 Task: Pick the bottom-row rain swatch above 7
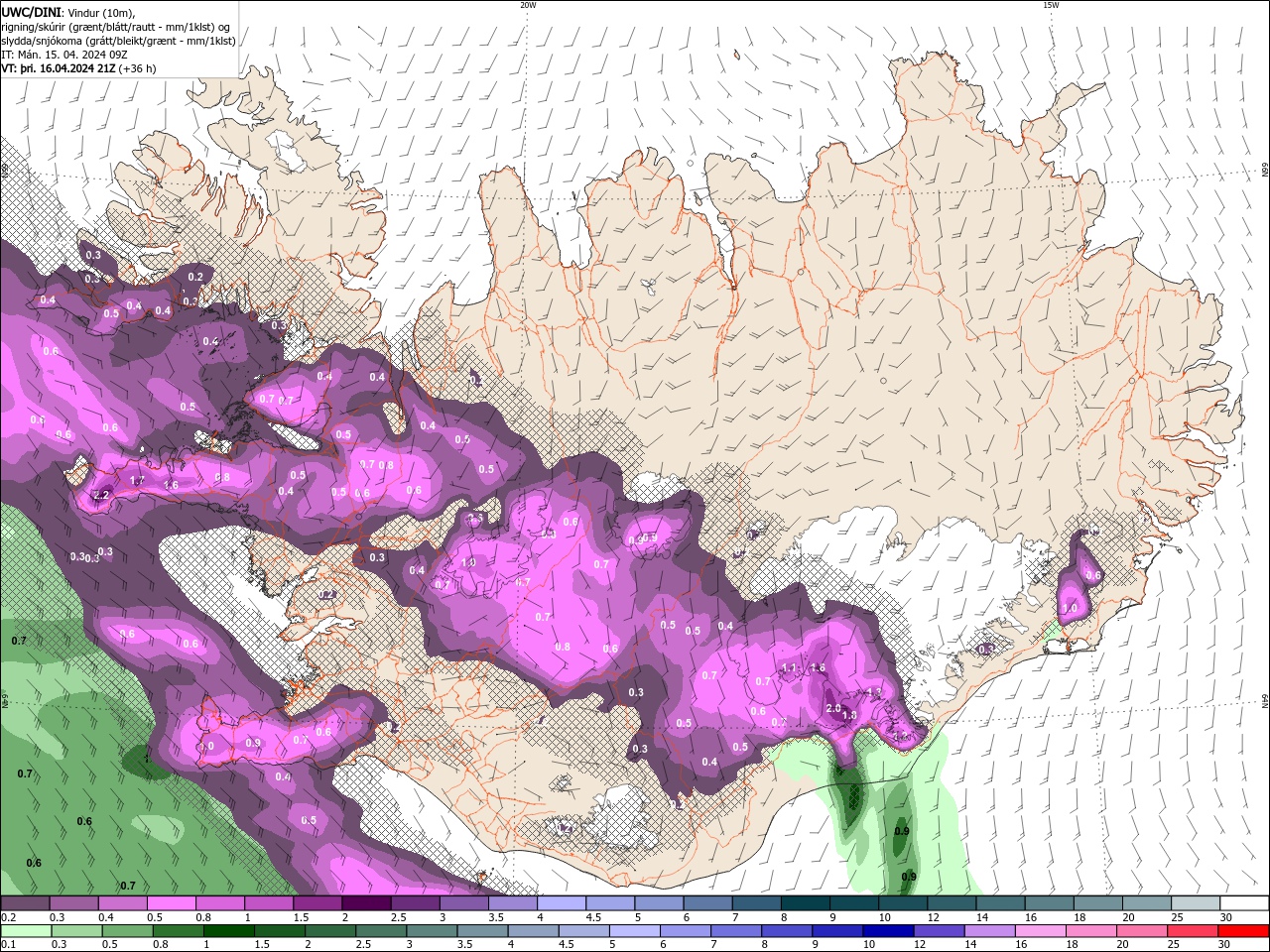pos(736,931)
